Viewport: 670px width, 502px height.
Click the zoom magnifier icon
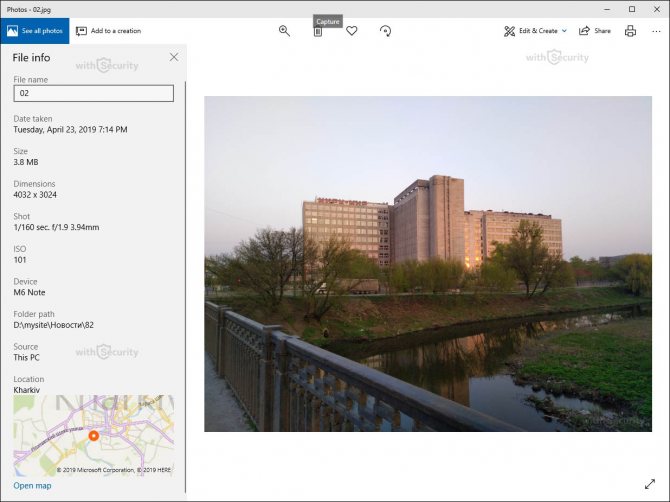[284, 31]
